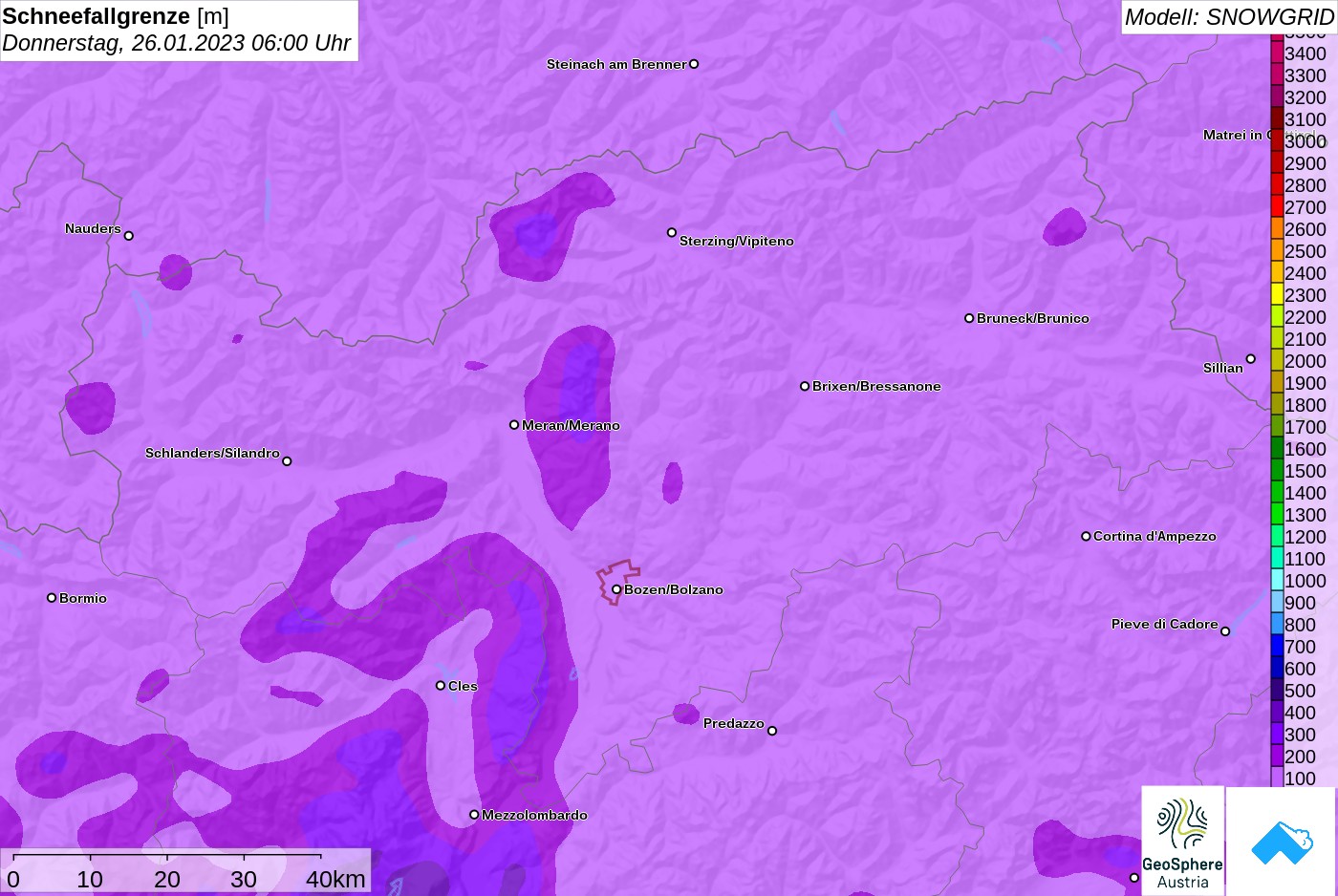Click the 3400 legend value
Image resolution: width=1338 pixels, height=896 pixels.
pos(1306,53)
